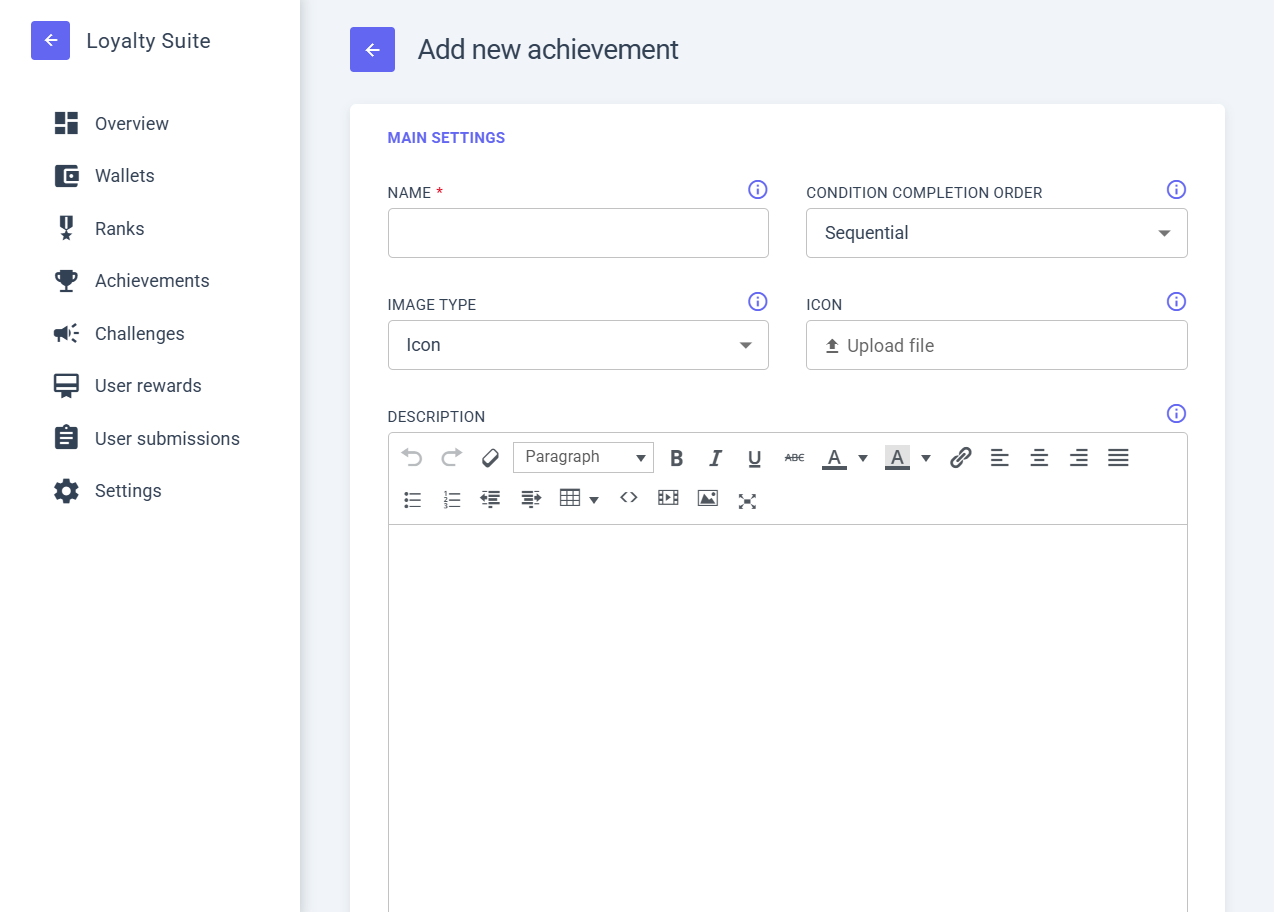The height and width of the screenshot is (912, 1274).
Task: Insert a bulleted list
Action: click(412, 499)
